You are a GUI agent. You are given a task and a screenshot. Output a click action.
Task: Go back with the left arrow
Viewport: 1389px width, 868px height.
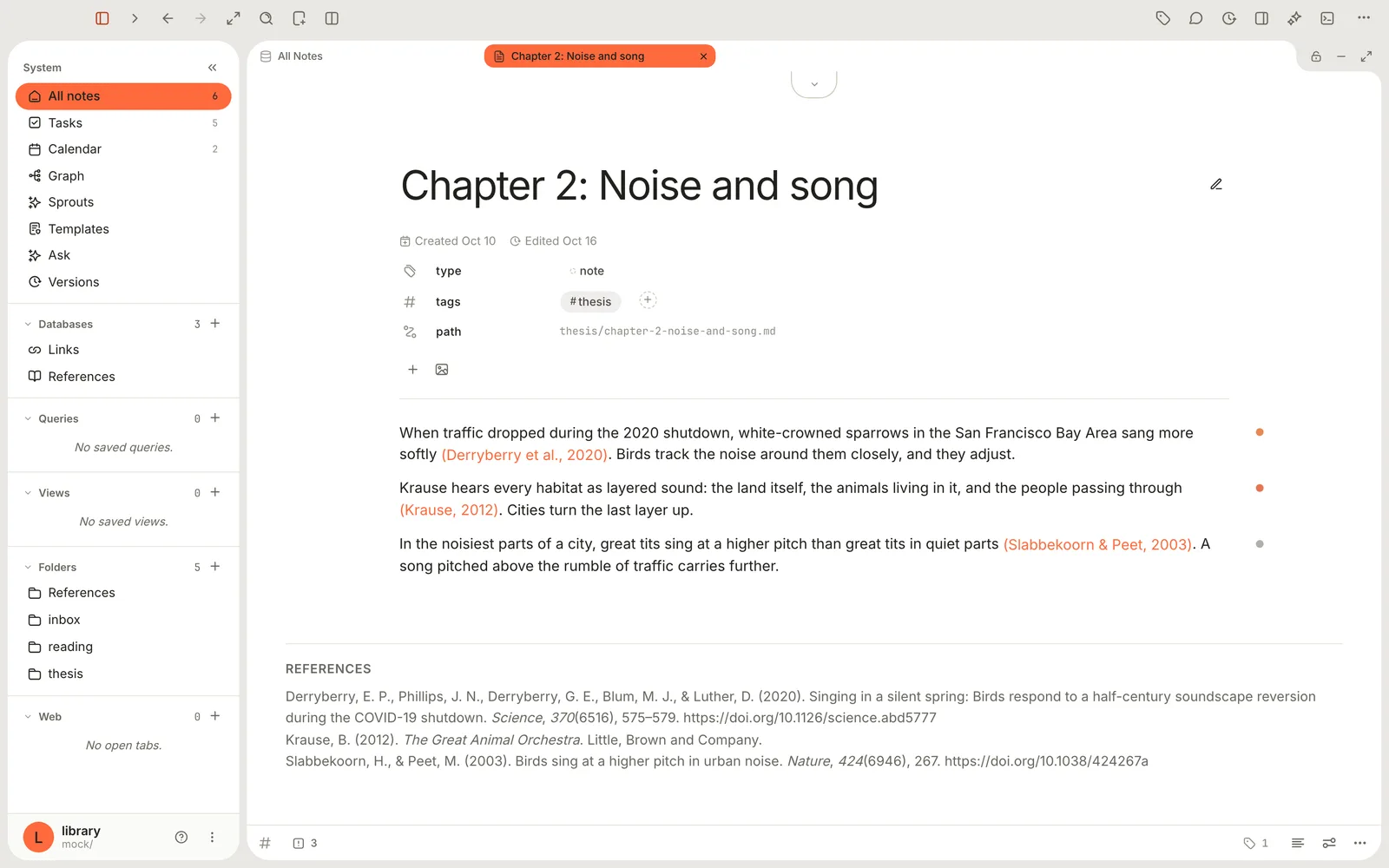coord(168,18)
